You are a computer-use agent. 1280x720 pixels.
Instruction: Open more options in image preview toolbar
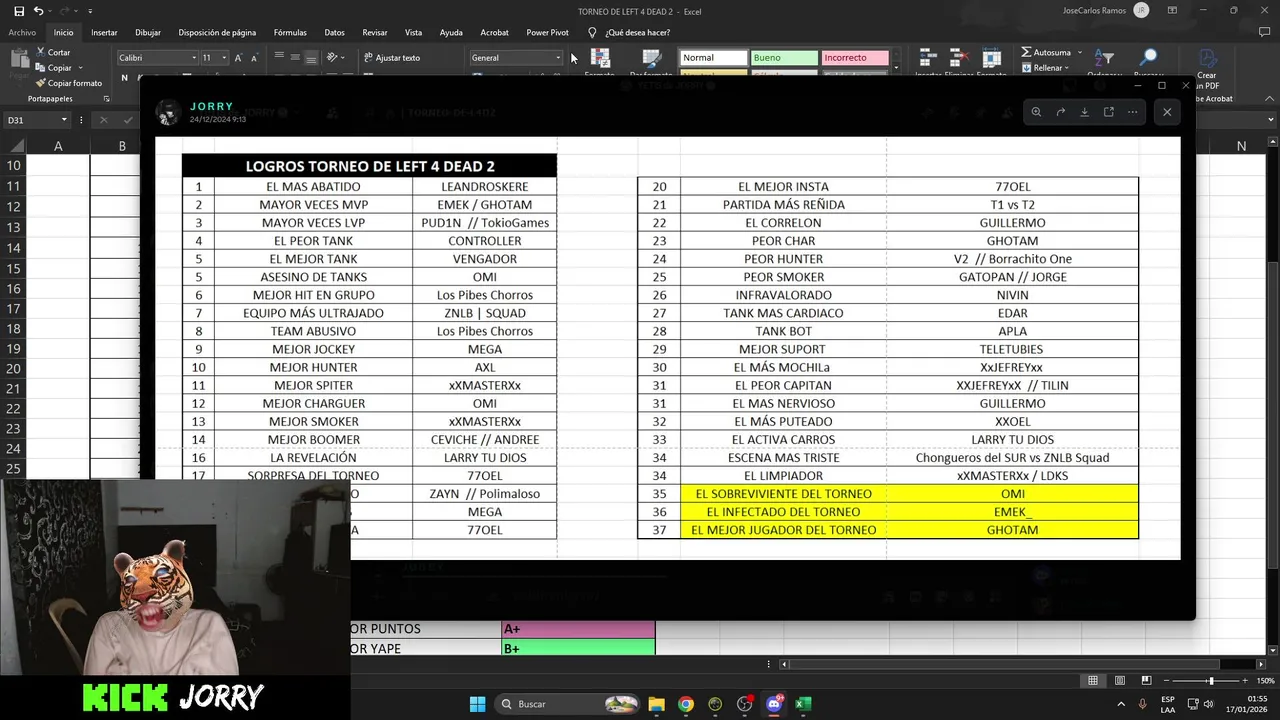click(x=1132, y=112)
